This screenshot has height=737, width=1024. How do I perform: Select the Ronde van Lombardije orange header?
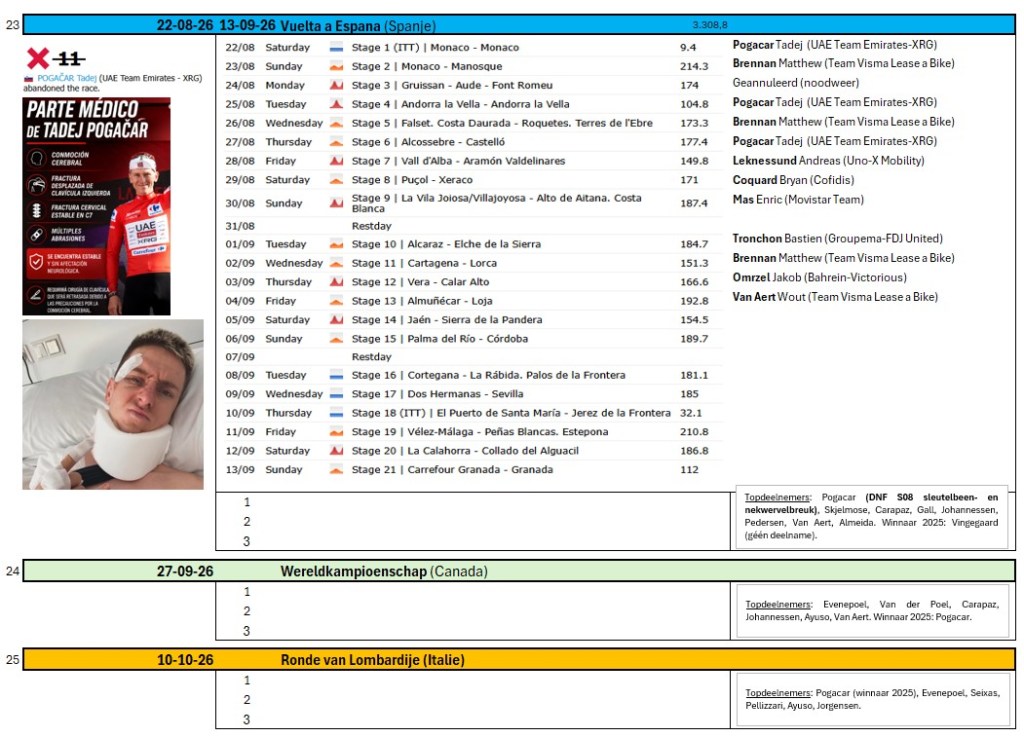(519, 659)
